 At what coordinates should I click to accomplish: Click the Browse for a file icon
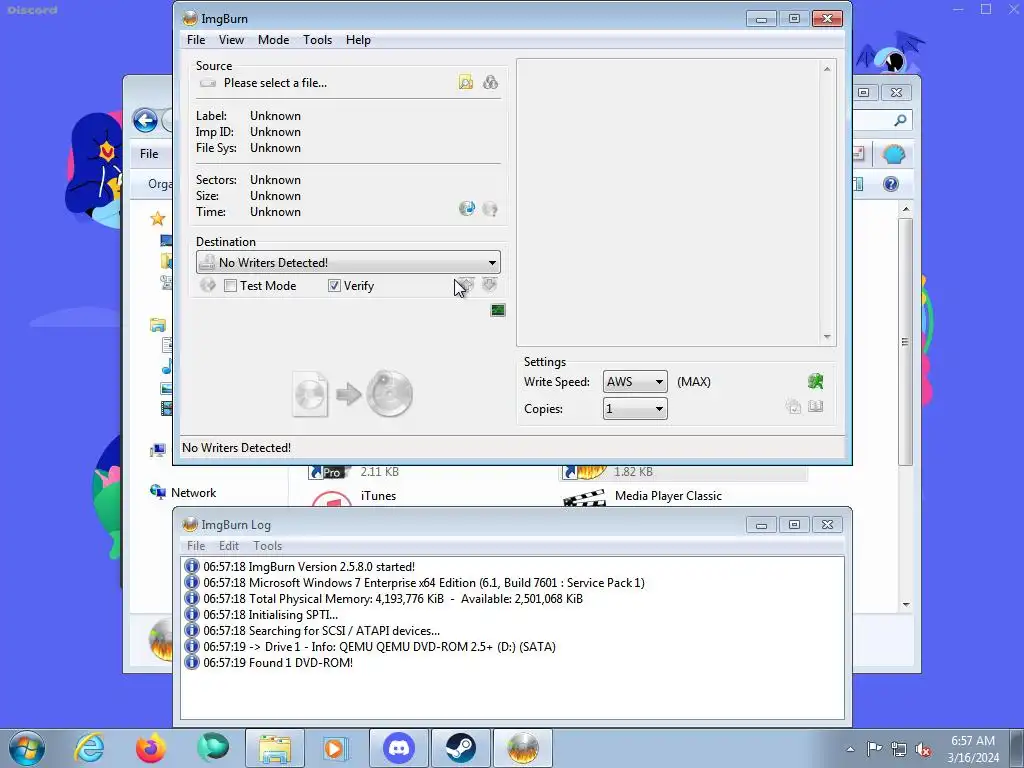(466, 82)
